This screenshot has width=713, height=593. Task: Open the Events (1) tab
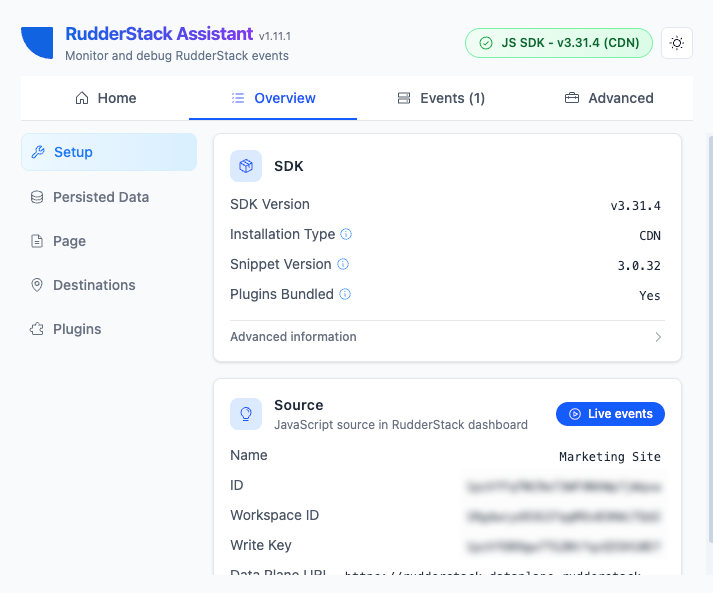pos(441,98)
